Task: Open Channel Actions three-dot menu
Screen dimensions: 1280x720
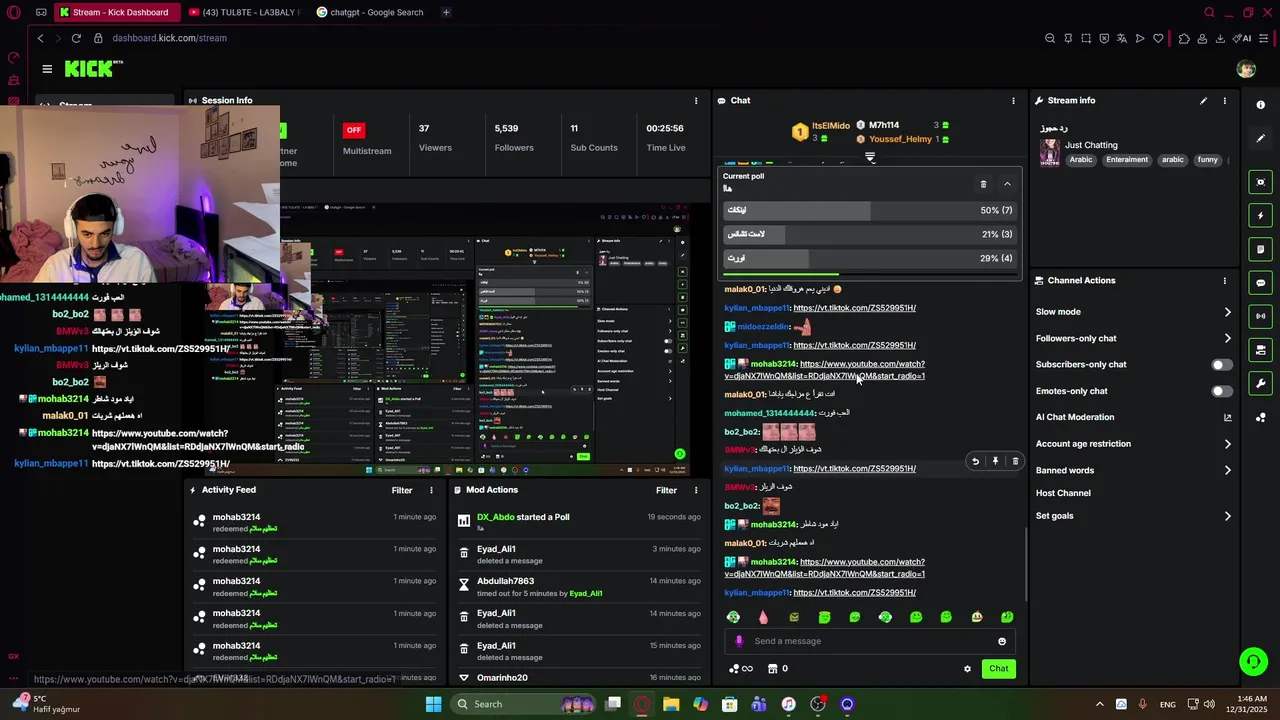Action: (x=1224, y=281)
